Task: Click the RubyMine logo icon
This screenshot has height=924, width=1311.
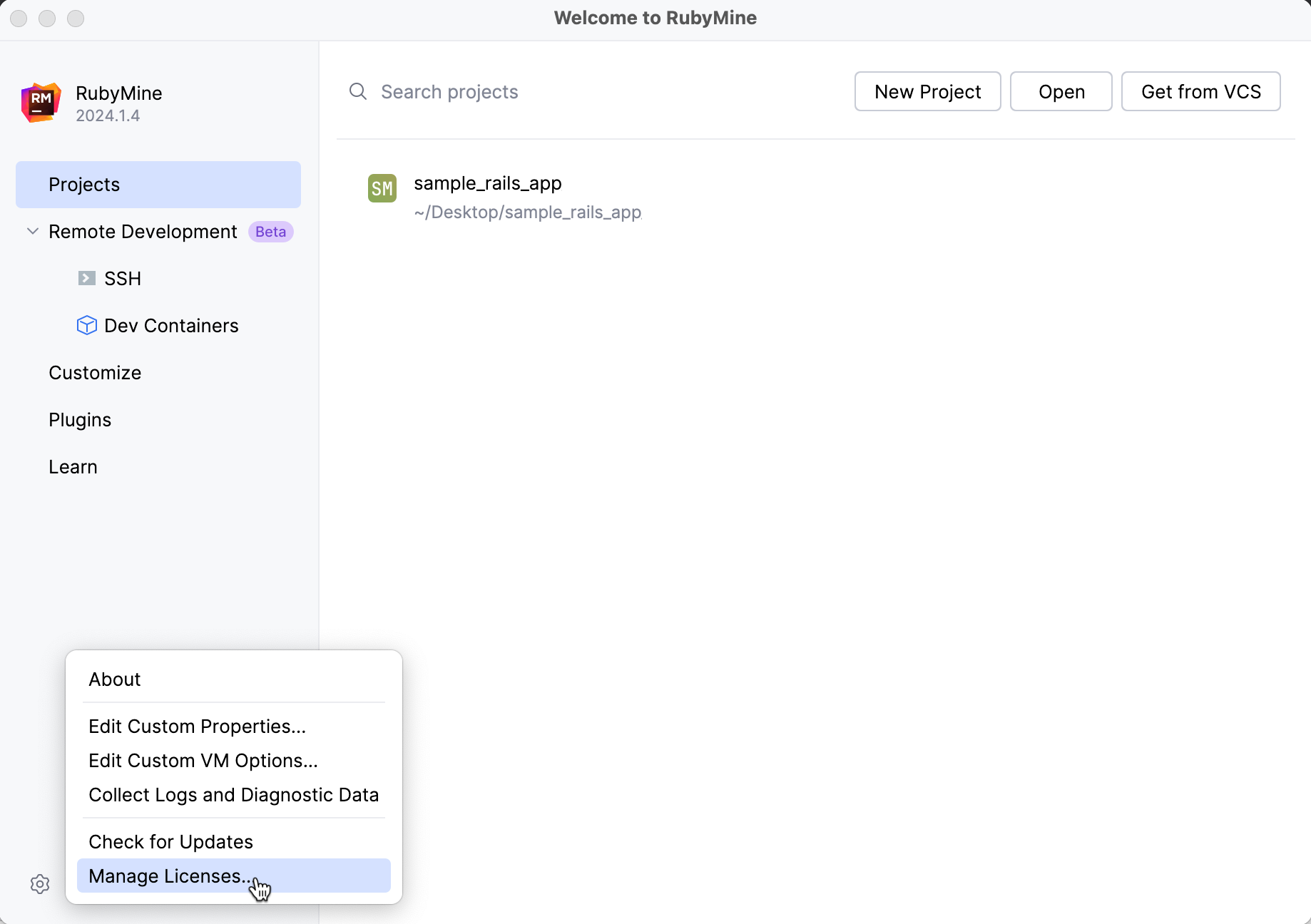Action: click(x=41, y=103)
